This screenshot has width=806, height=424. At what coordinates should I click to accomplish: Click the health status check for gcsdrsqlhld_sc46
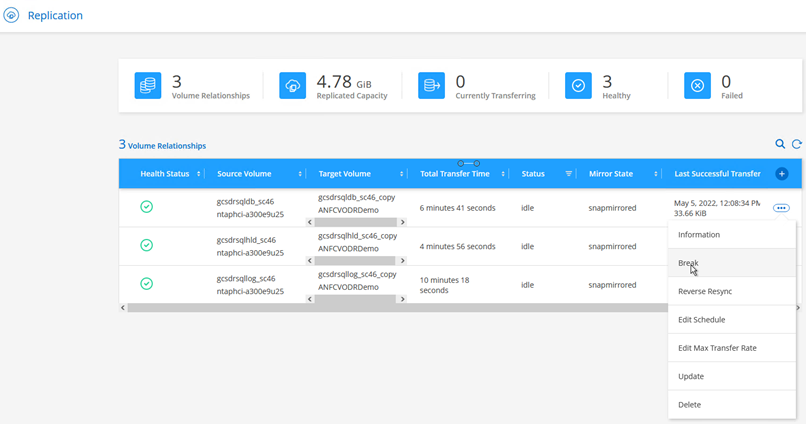coord(146,245)
